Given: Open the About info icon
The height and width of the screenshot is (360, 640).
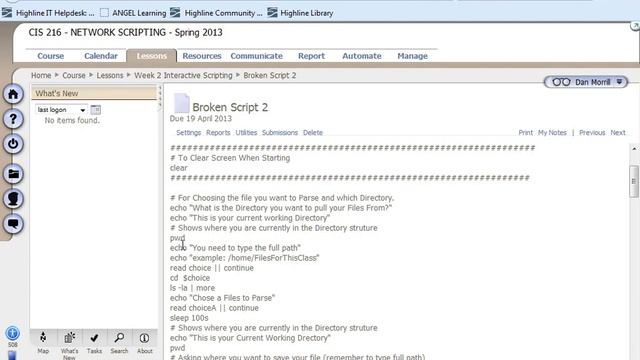Looking at the screenshot, I should 144,342.
